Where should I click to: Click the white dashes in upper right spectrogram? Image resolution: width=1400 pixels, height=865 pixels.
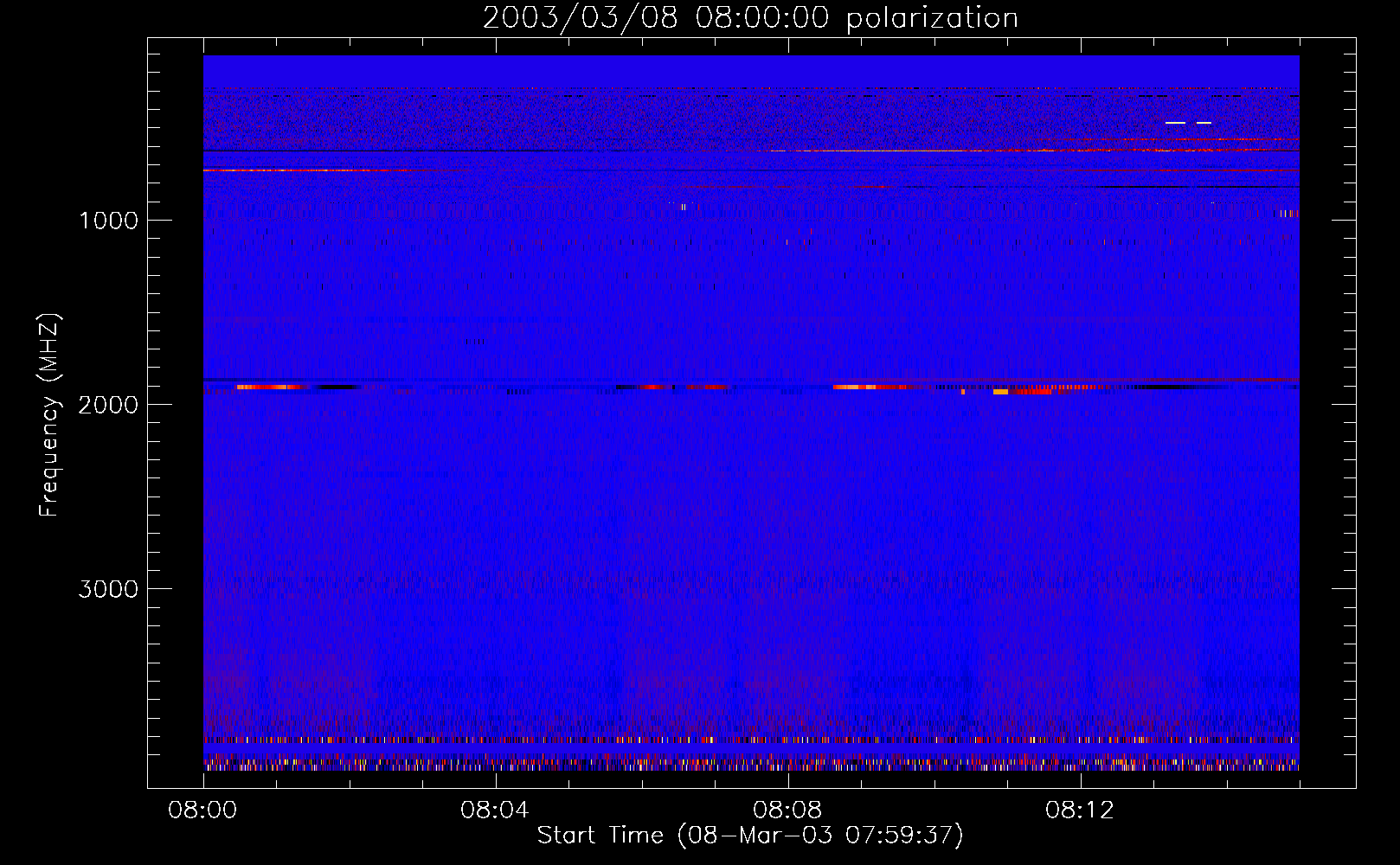[x=1188, y=123]
